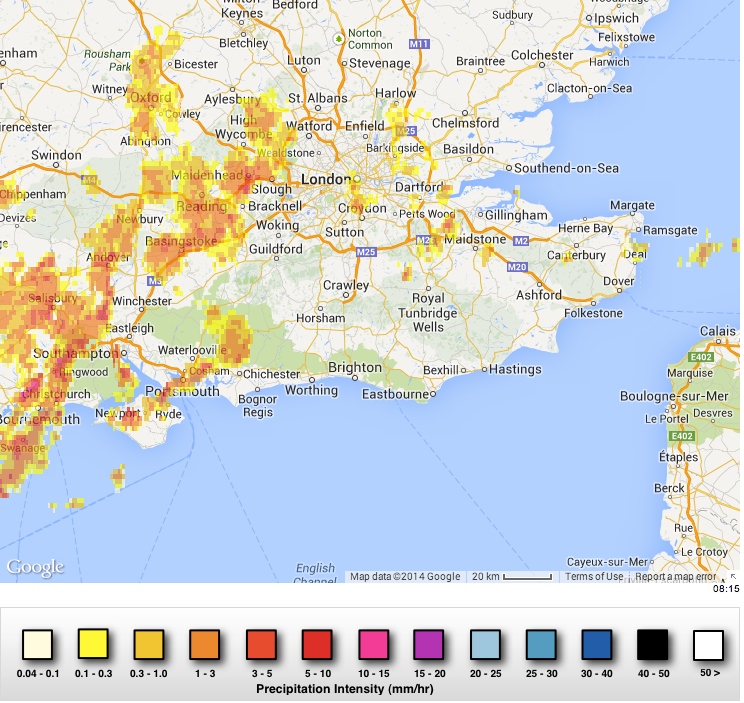Click the M4 motorway shield near Chippenham

click(x=90, y=181)
